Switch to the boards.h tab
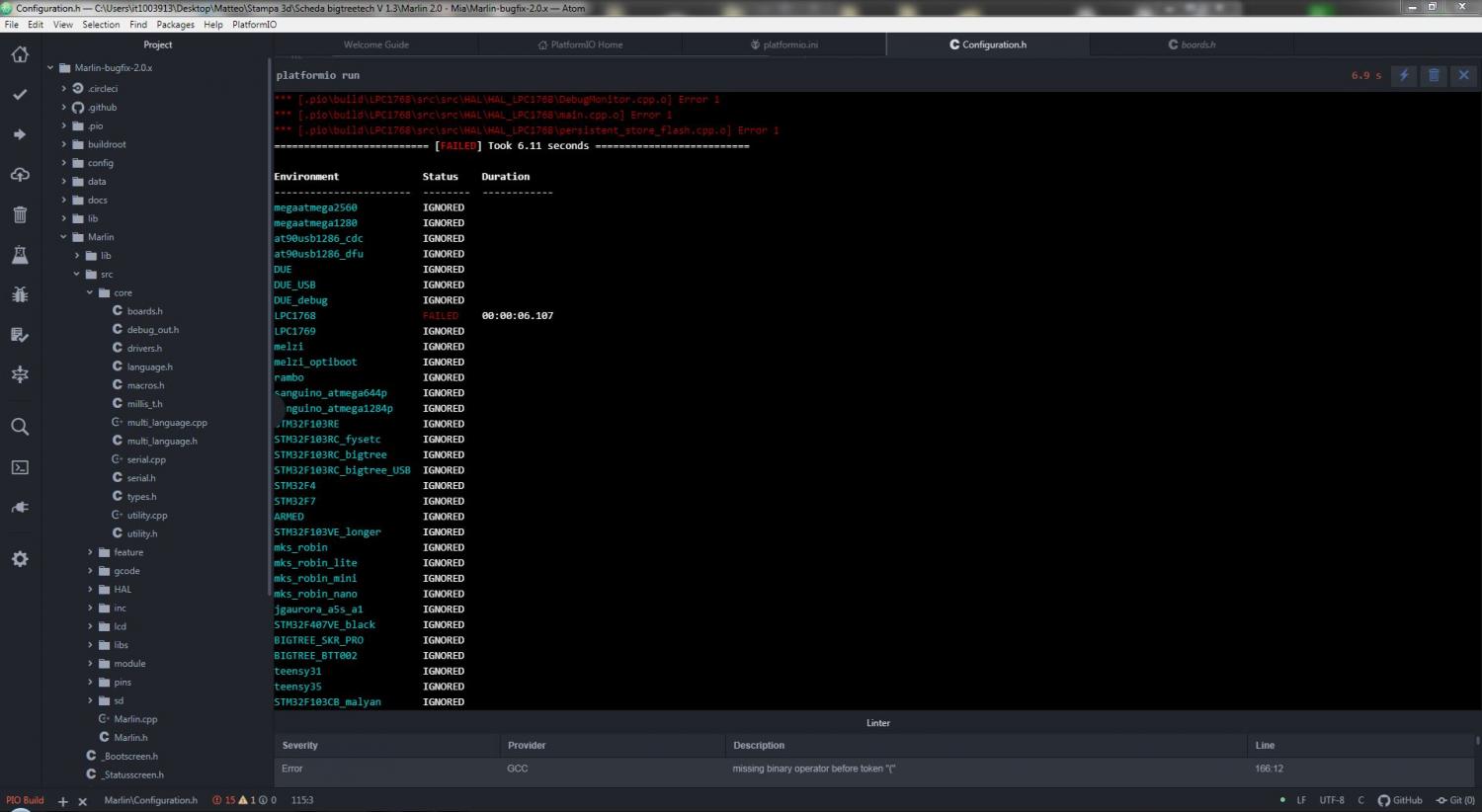 1192,44
